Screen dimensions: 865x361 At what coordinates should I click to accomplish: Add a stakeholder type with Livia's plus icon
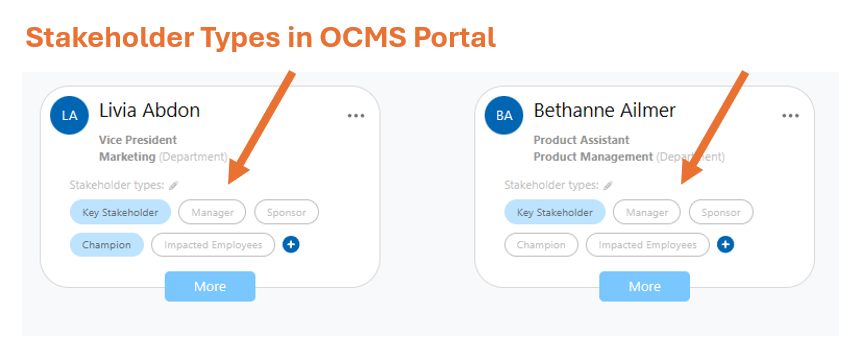coord(291,245)
